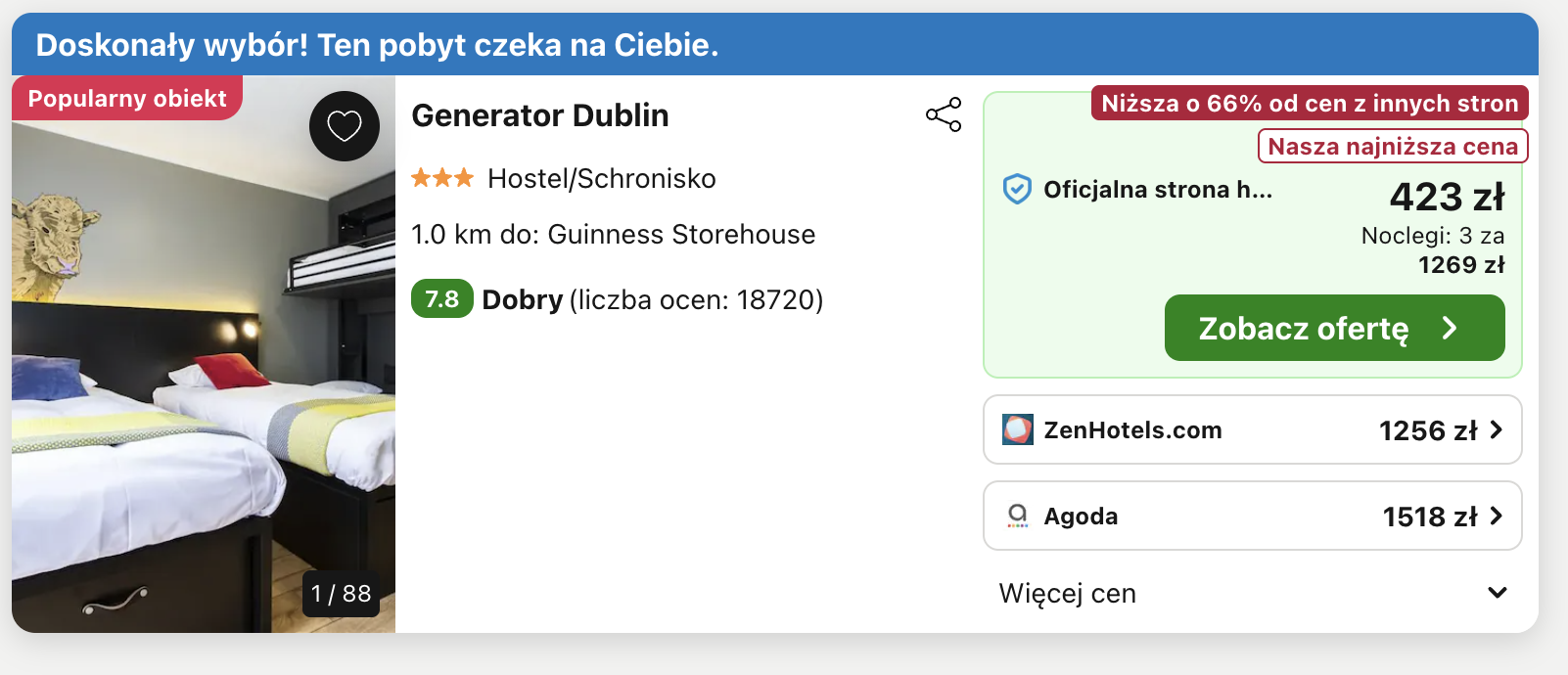The image size is (1568, 675).
Task: Click the chevron next to 1518 zł
Action: [x=1496, y=516]
